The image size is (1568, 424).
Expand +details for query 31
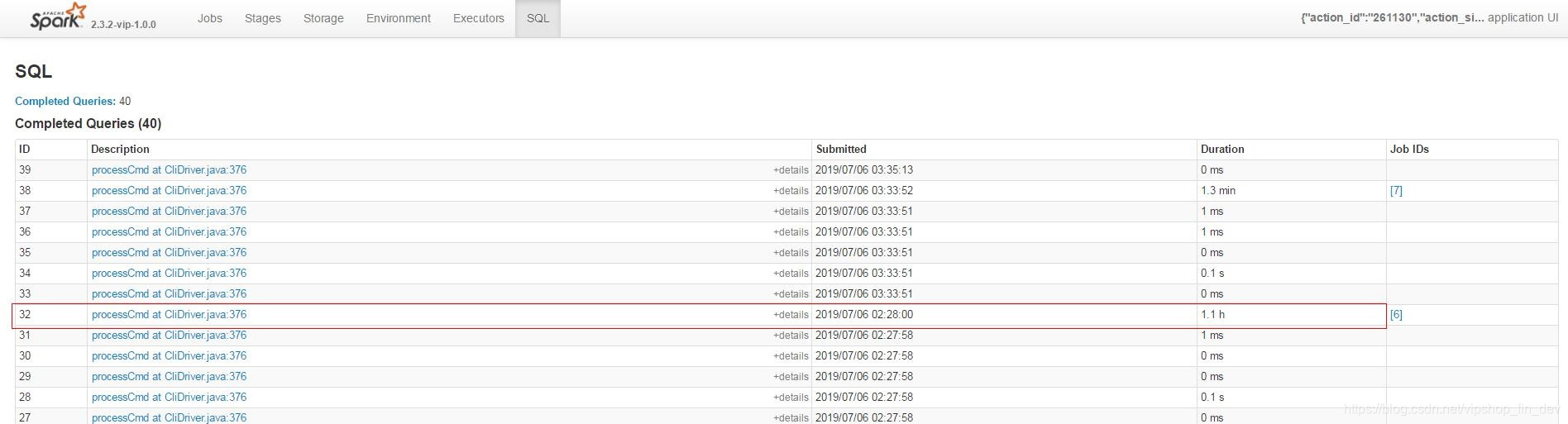pyautogui.click(x=791, y=336)
